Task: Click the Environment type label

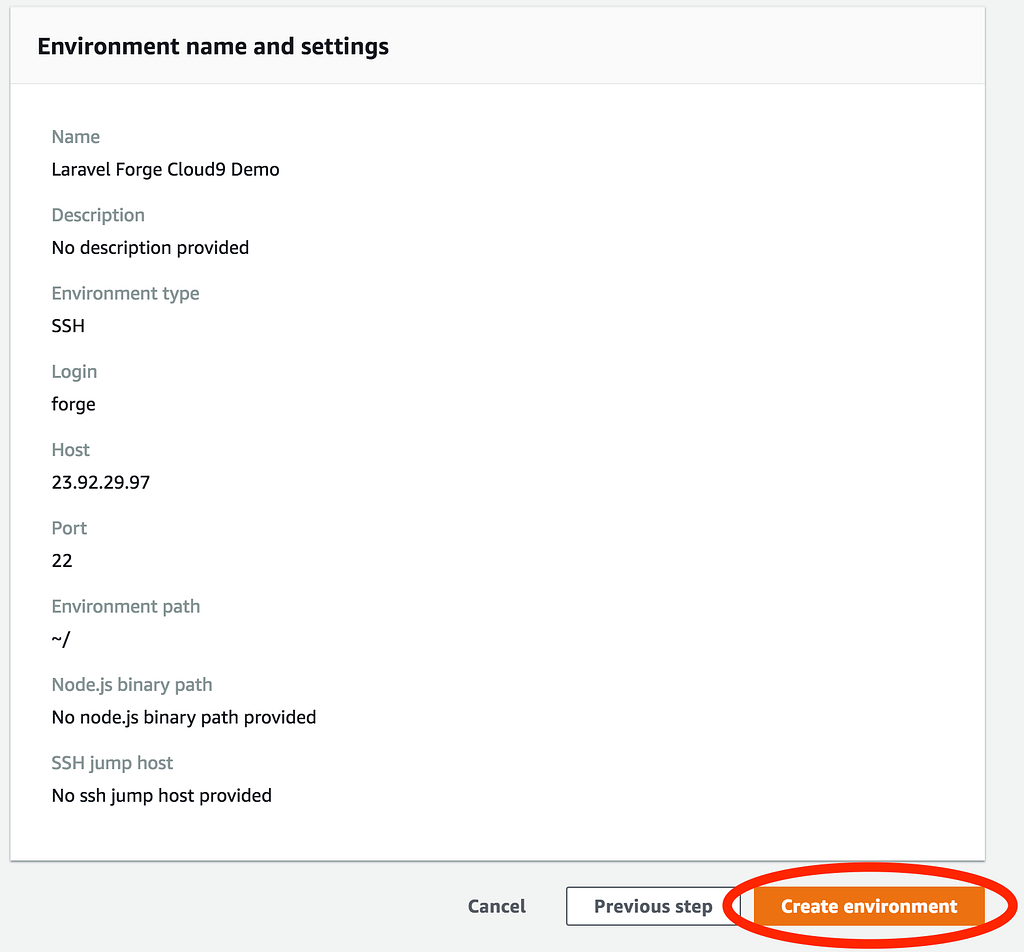Action: pyautogui.click(x=125, y=293)
